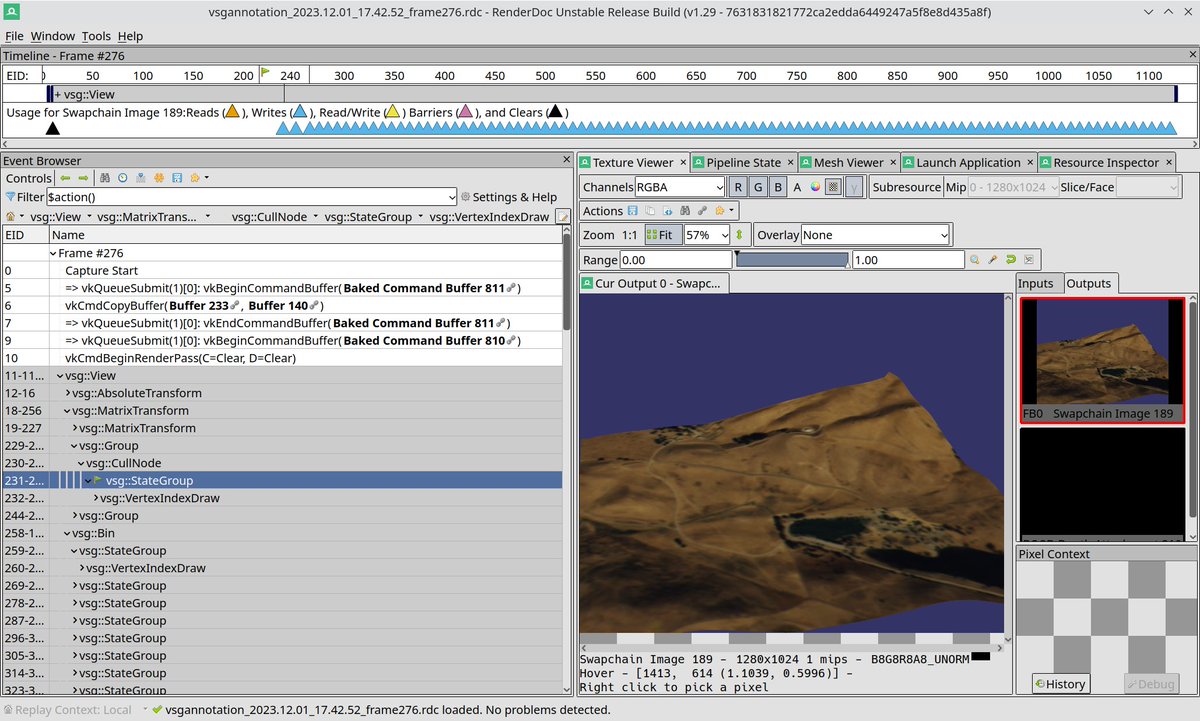Screen dimensions: 1200x721
Task: Click the open-texture-list icon beside copy icon
Action: pos(668,211)
